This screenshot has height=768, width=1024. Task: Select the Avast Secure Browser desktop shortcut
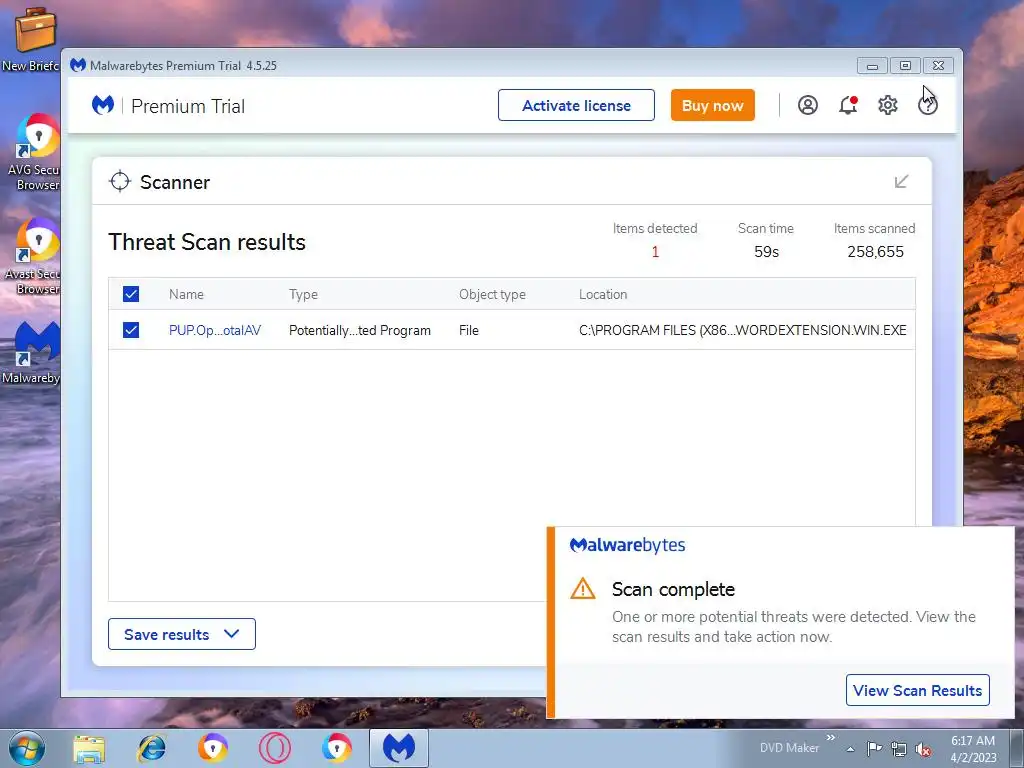point(31,257)
